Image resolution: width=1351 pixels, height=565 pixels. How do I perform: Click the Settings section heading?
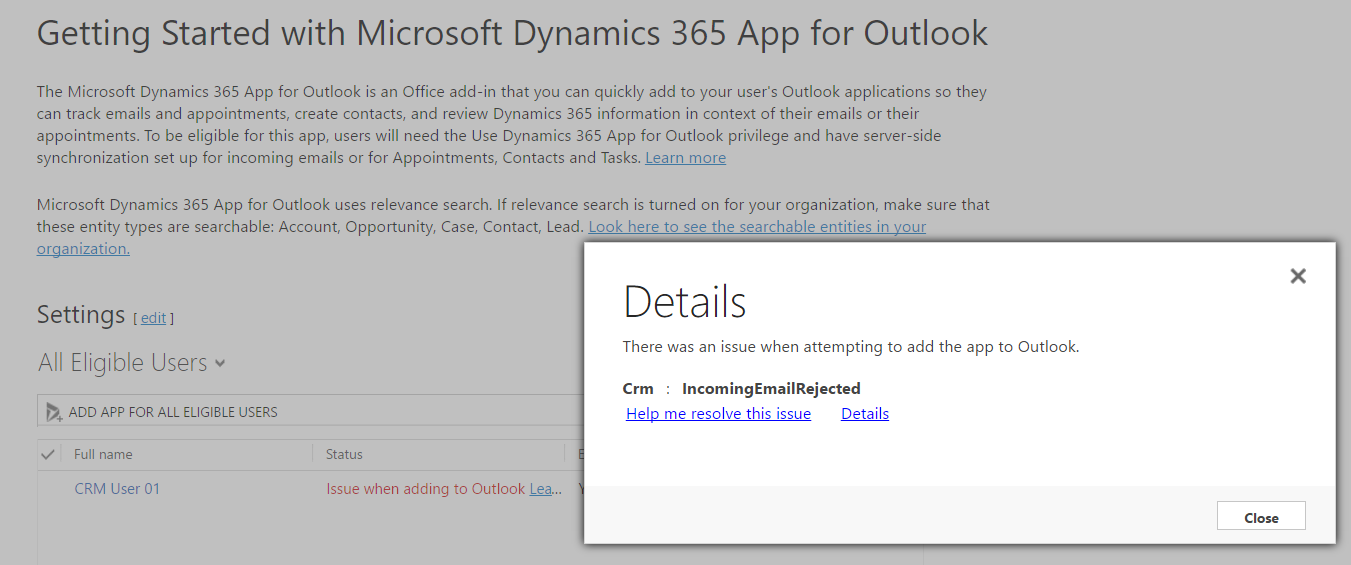point(81,315)
